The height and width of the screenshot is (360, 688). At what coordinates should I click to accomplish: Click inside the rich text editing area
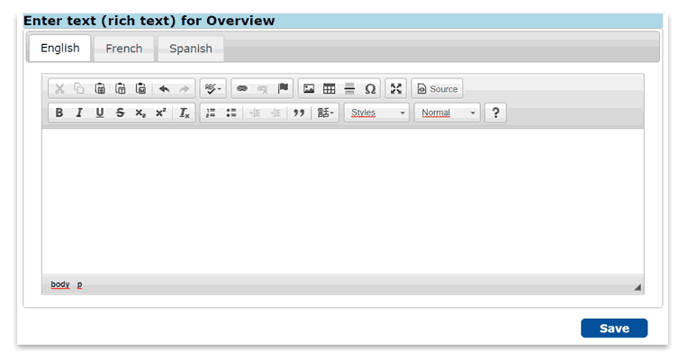(343, 202)
